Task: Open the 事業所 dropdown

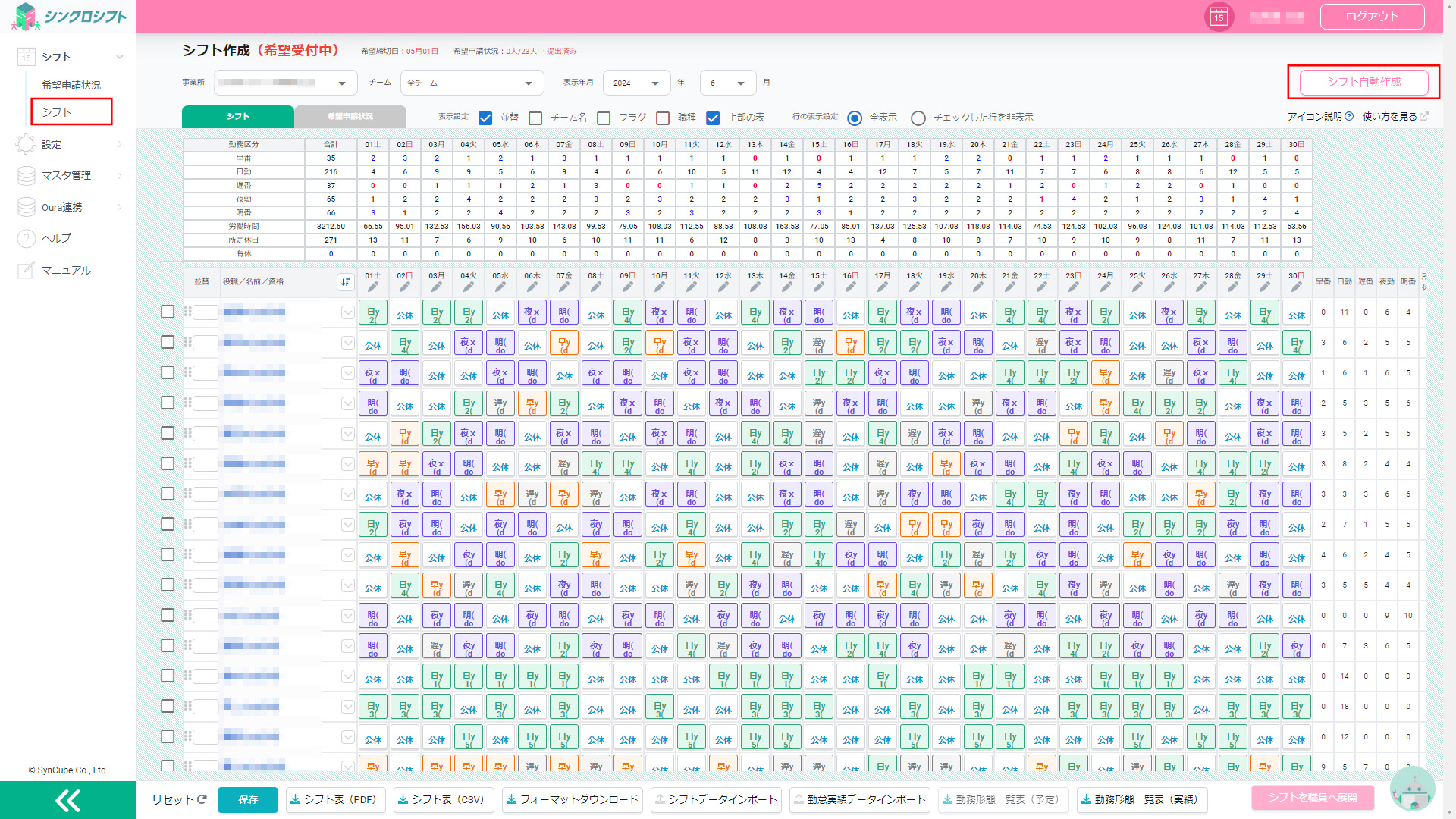Action: tap(285, 83)
